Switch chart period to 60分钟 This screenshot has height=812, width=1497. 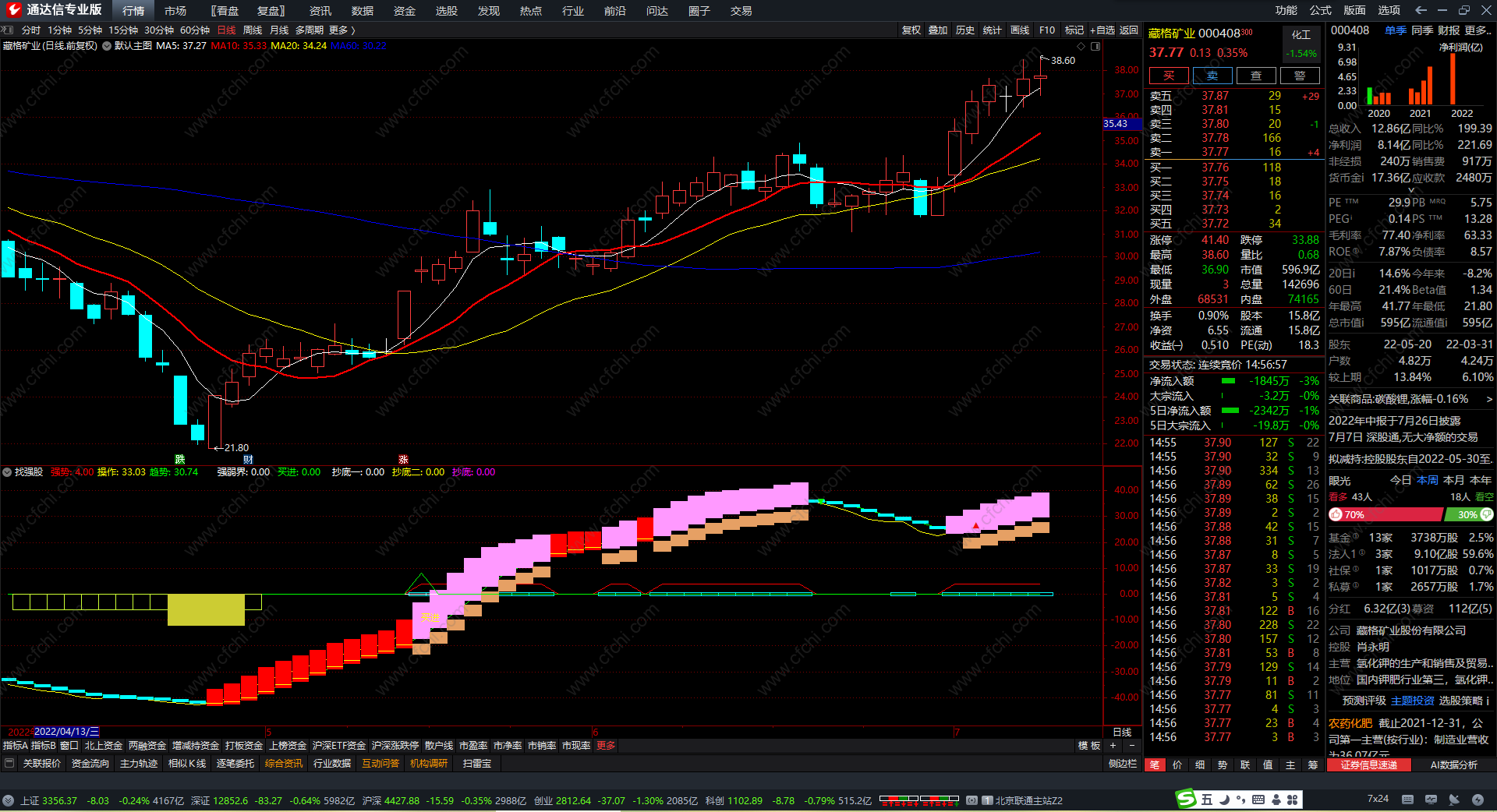point(195,30)
